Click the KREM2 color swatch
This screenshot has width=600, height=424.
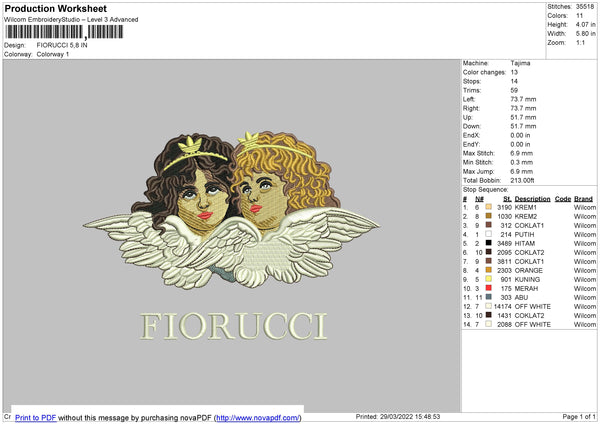coord(488,216)
